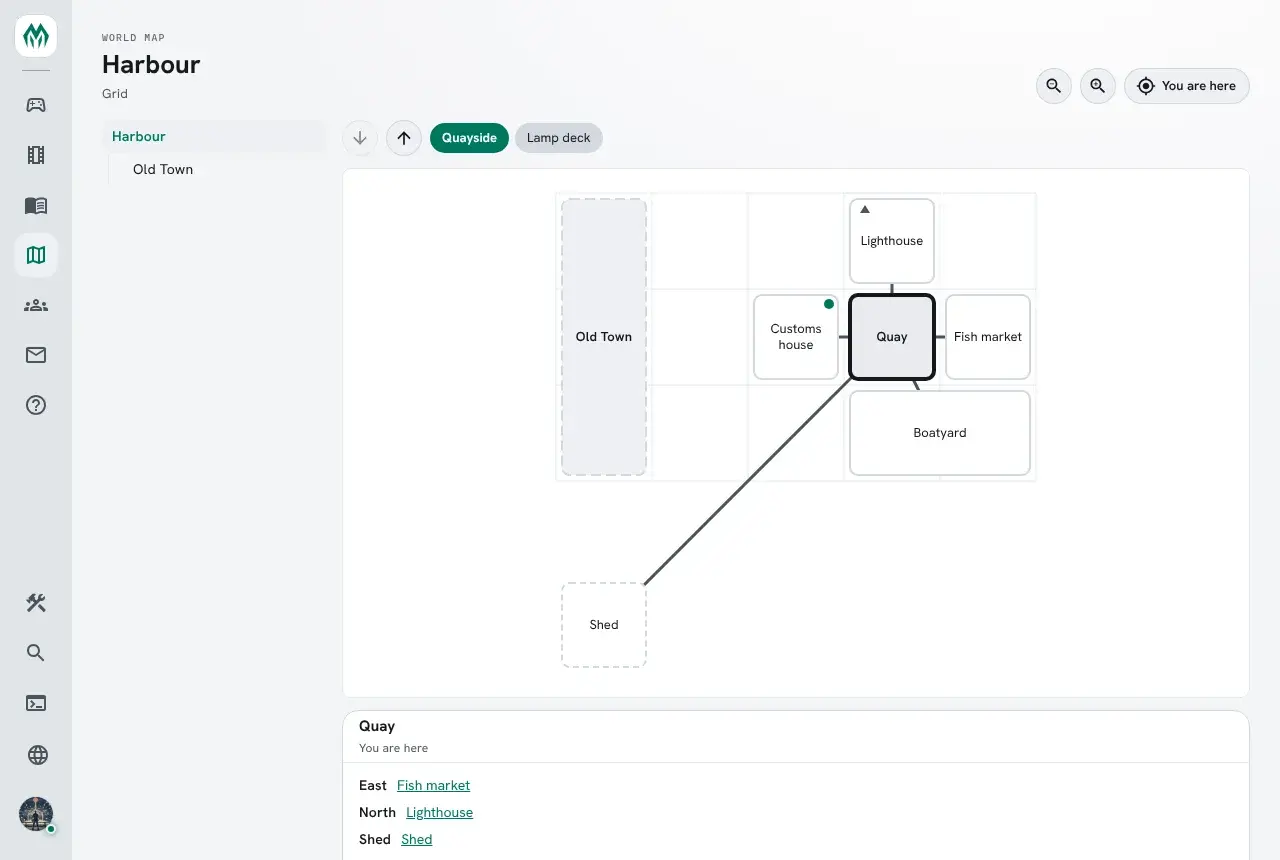
Task: Go up one level with arrow
Action: pyautogui.click(x=404, y=138)
